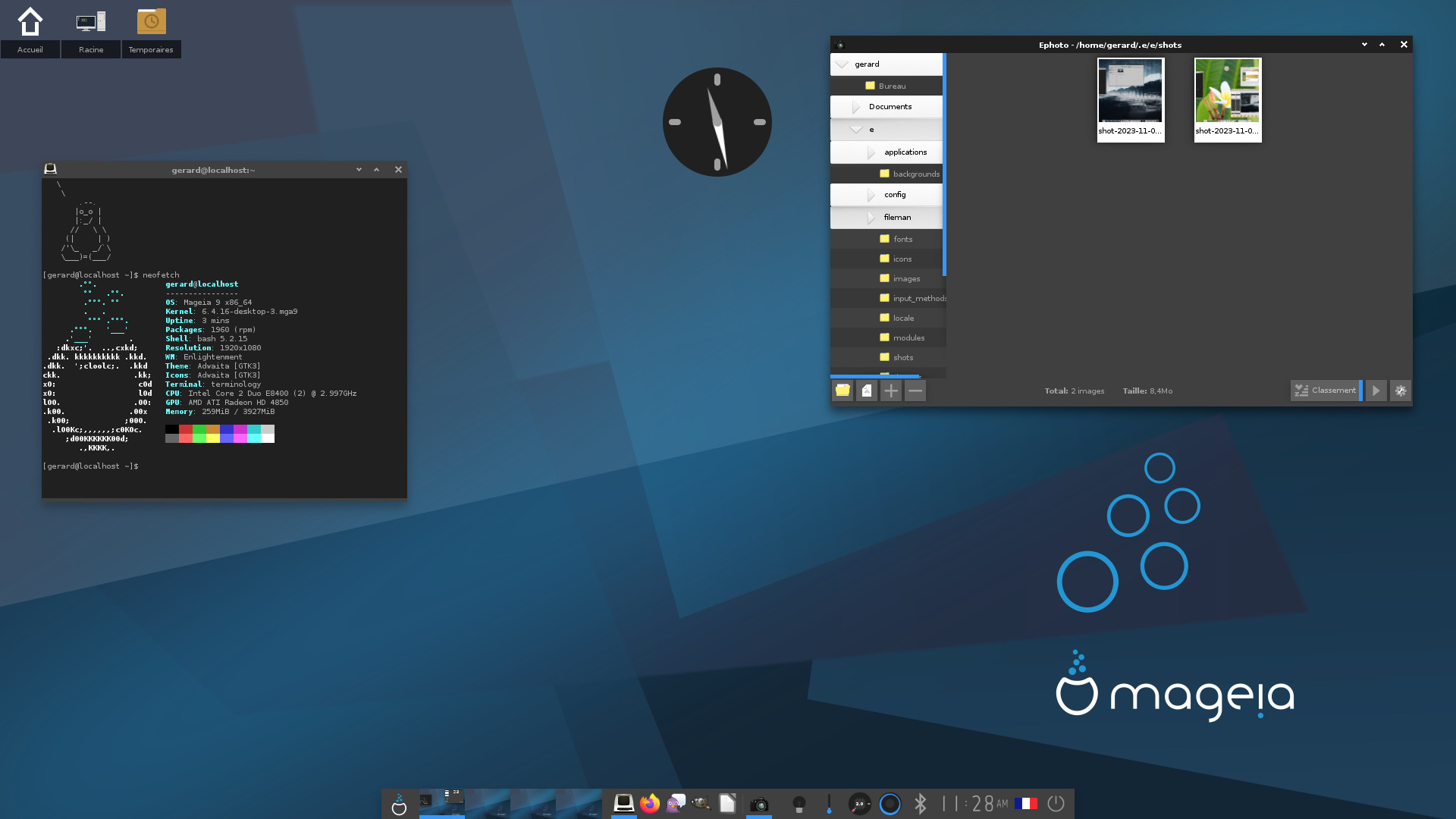The width and height of the screenshot is (1456, 819).
Task: Open the camera Ephoto shelf icon
Action: [x=759, y=804]
